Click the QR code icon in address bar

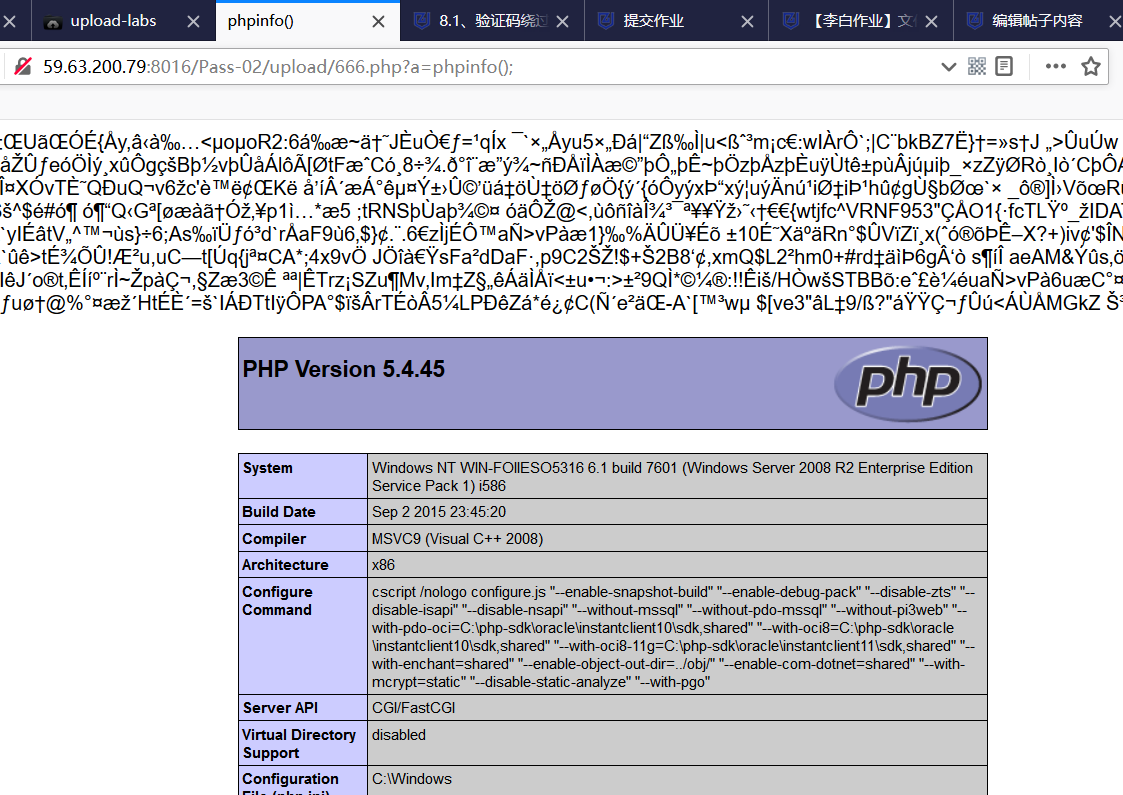[x=977, y=67]
